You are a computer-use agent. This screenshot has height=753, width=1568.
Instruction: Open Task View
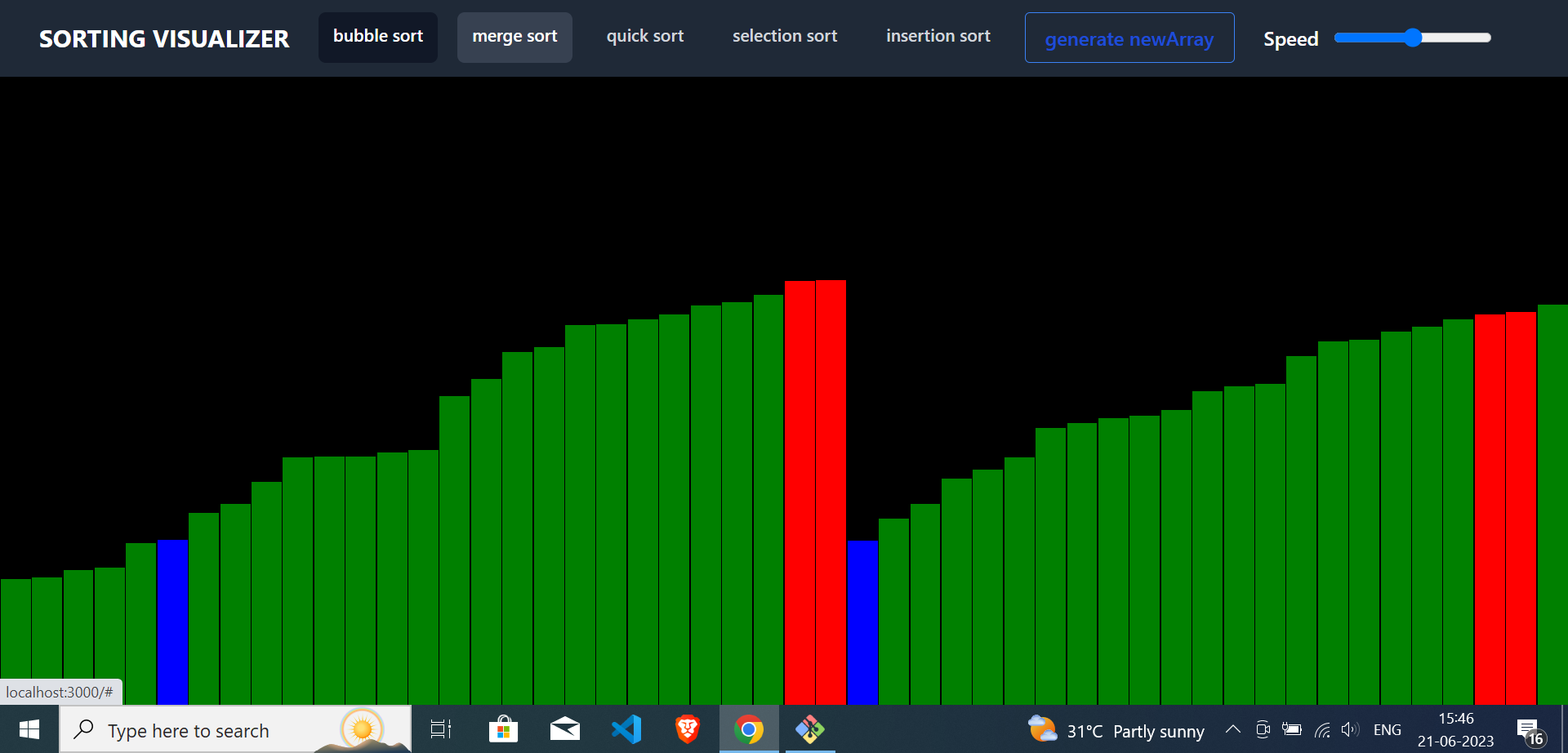(440, 729)
